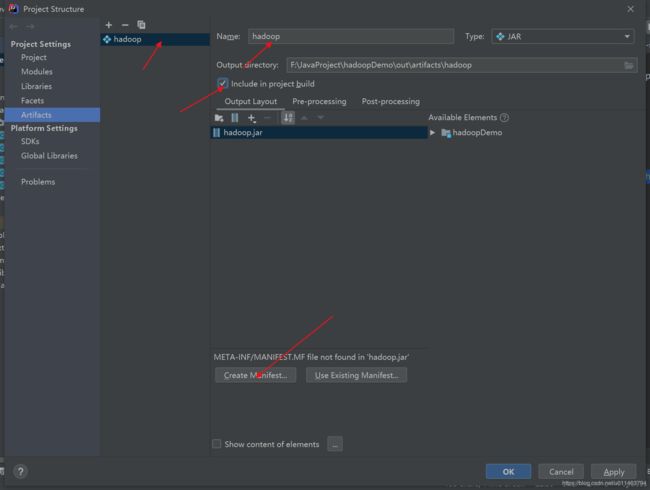Focus the artifact Name input field
Viewport: 650px width, 490px height.
(x=351, y=36)
